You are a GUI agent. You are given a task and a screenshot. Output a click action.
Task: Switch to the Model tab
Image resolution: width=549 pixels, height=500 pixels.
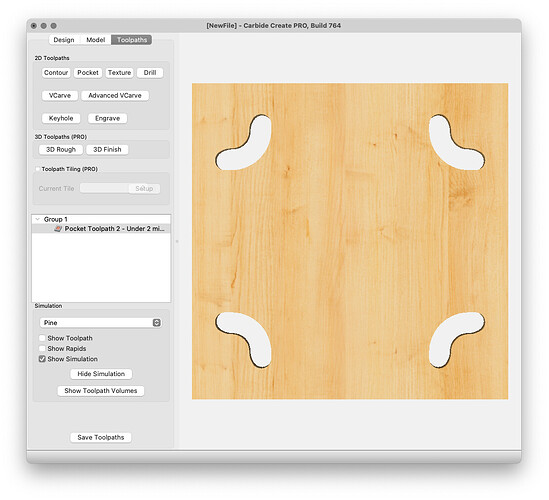(96, 40)
